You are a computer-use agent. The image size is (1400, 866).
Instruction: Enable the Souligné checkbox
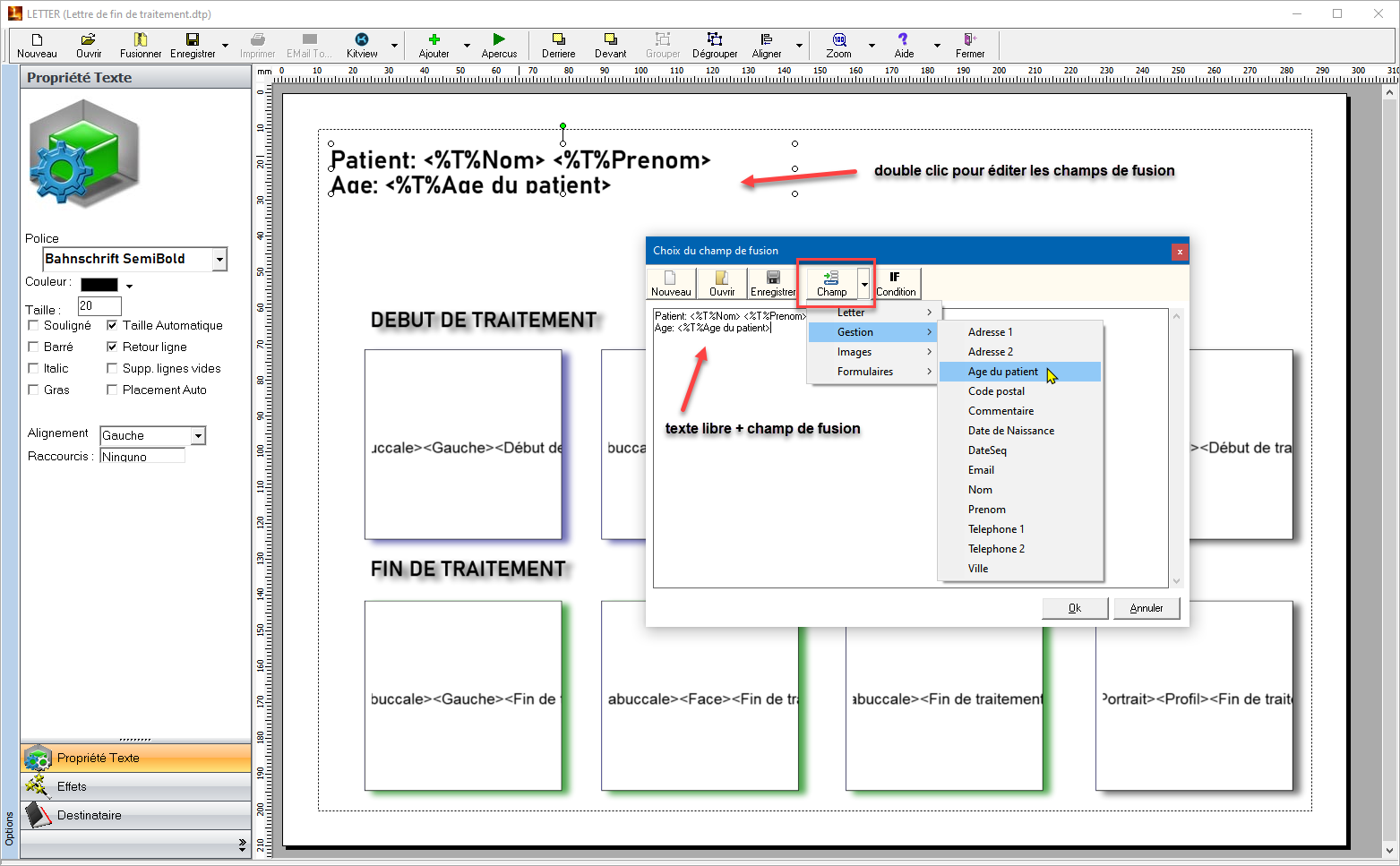(x=34, y=325)
